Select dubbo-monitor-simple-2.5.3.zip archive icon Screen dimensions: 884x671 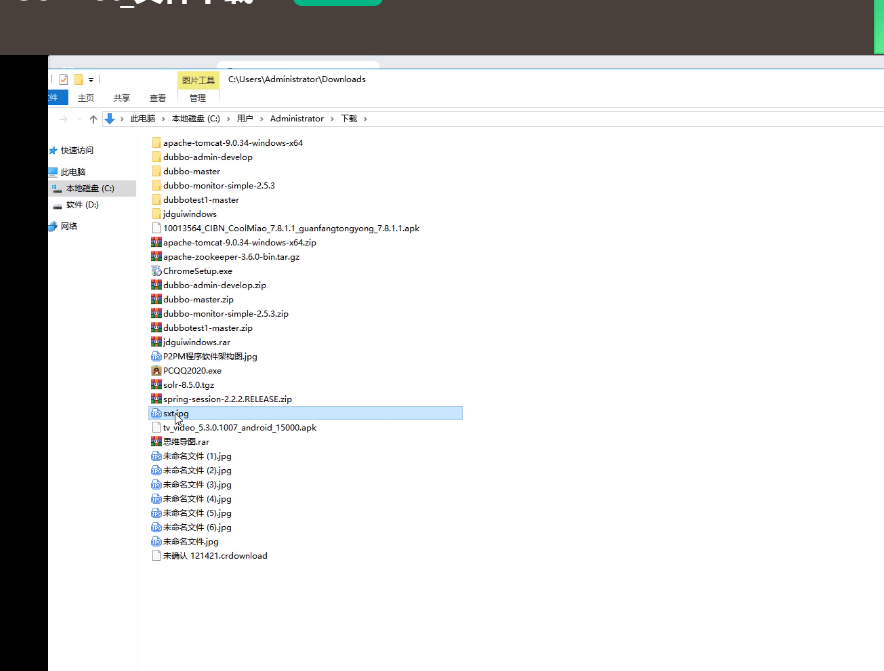tap(156, 314)
